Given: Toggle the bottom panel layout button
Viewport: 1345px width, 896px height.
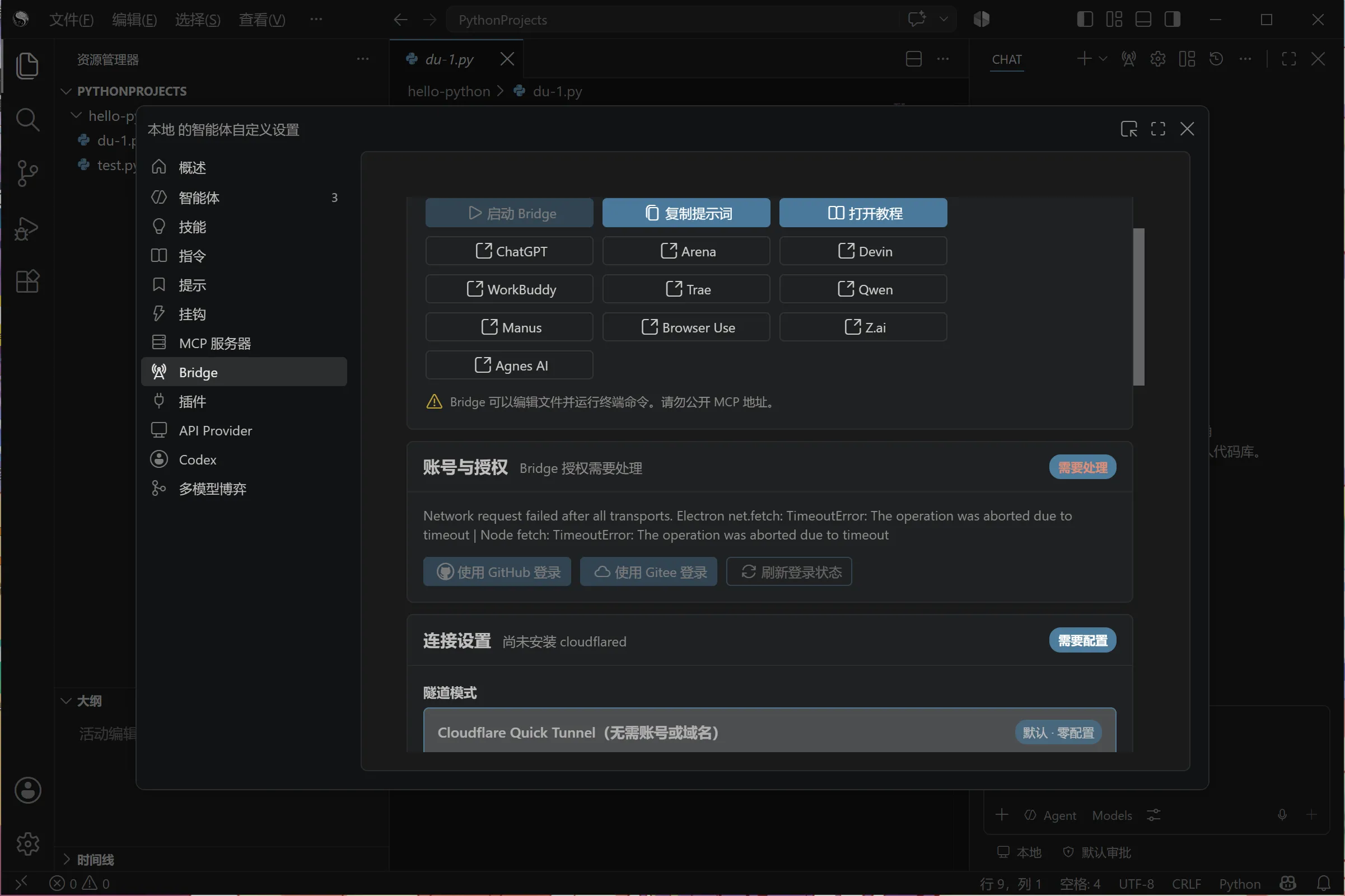Looking at the screenshot, I should tap(1143, 20).
